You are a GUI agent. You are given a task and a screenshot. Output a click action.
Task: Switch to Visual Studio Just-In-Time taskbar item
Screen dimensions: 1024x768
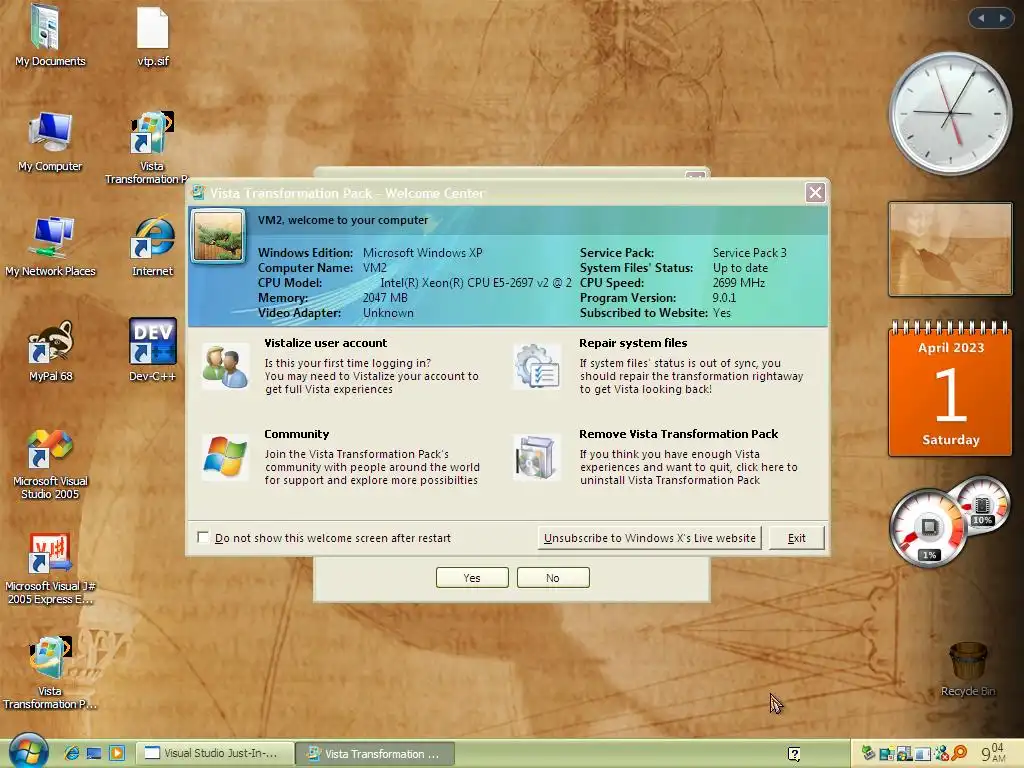click(215, 754)
